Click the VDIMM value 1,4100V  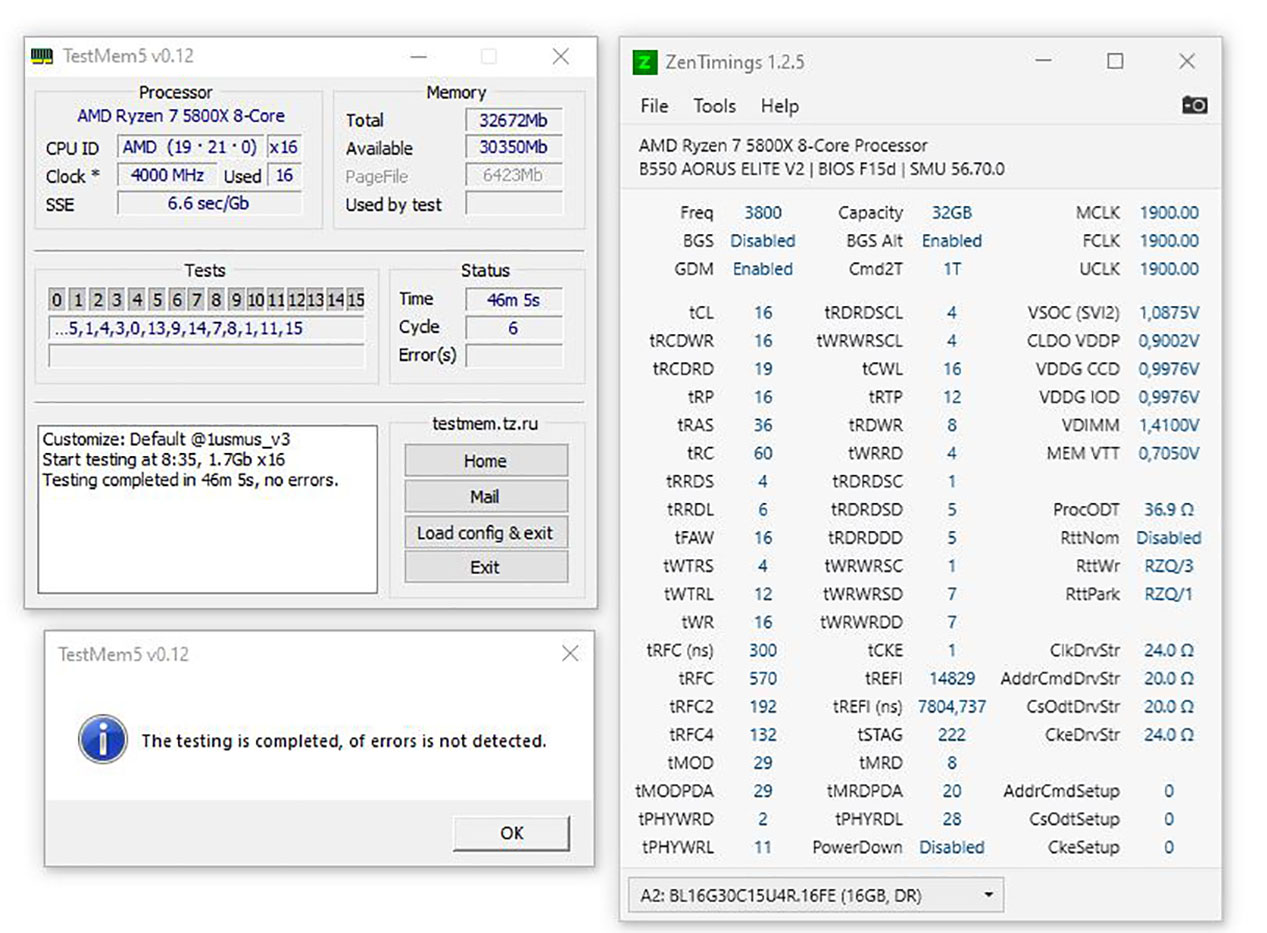pos(1169,425)
